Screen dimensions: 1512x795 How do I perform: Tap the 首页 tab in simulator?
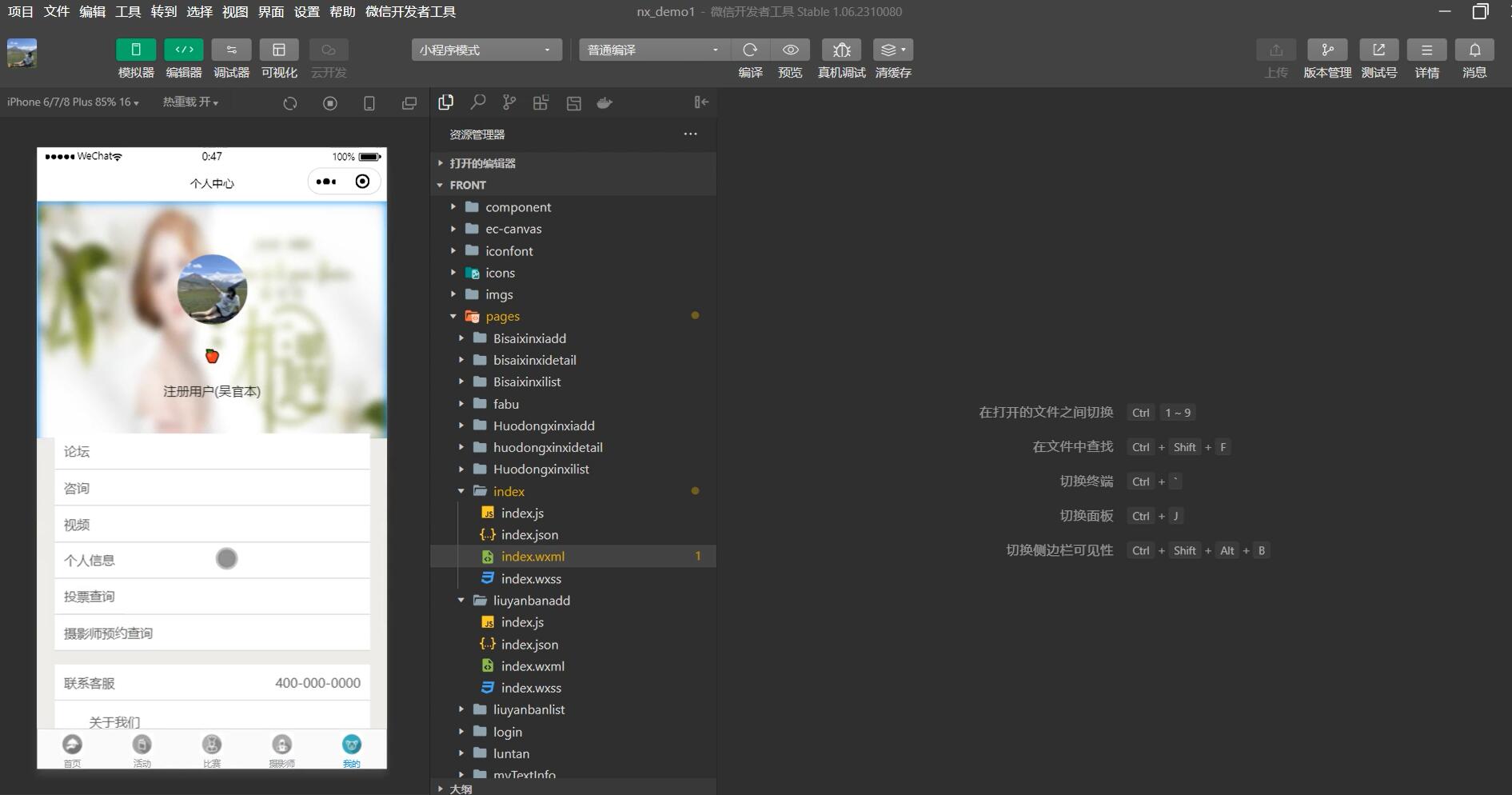[x=72, y=749]
